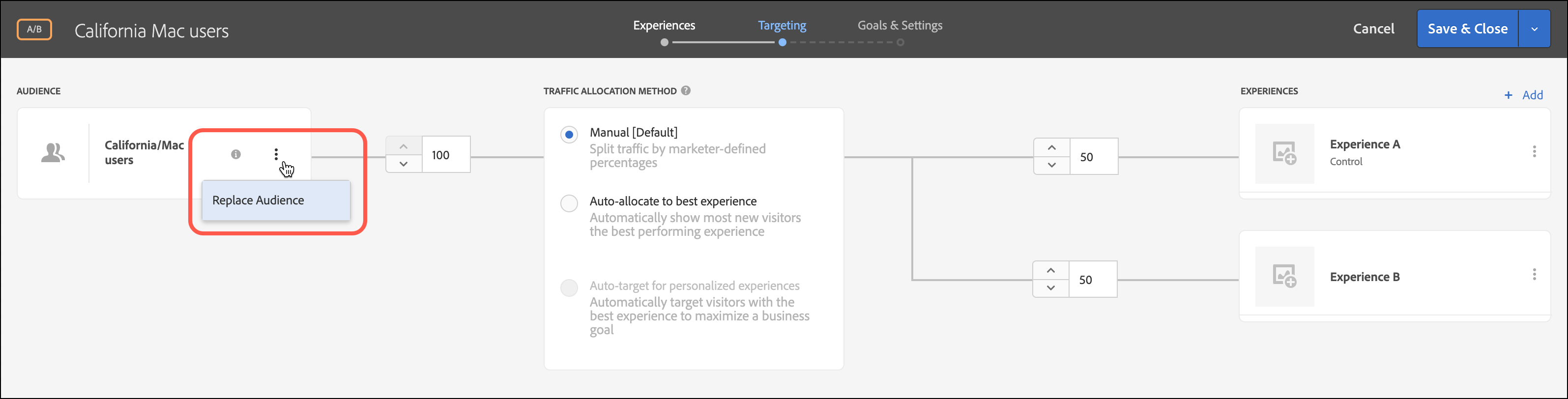Select Auto-allocate to best experience option
Viewport: 1568px width, 399px height.
pos(569,203)
